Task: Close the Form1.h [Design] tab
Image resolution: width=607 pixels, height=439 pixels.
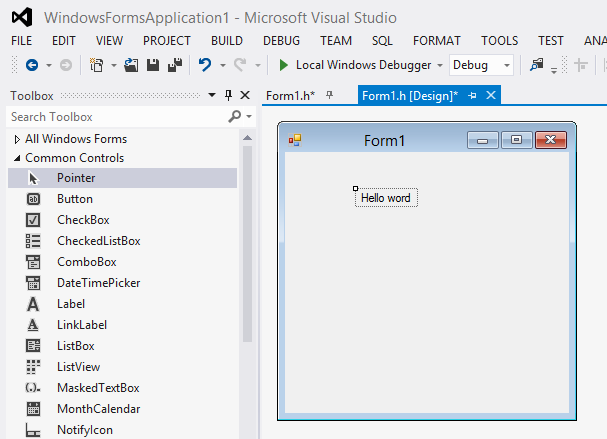Action: (x=491, y=95)
